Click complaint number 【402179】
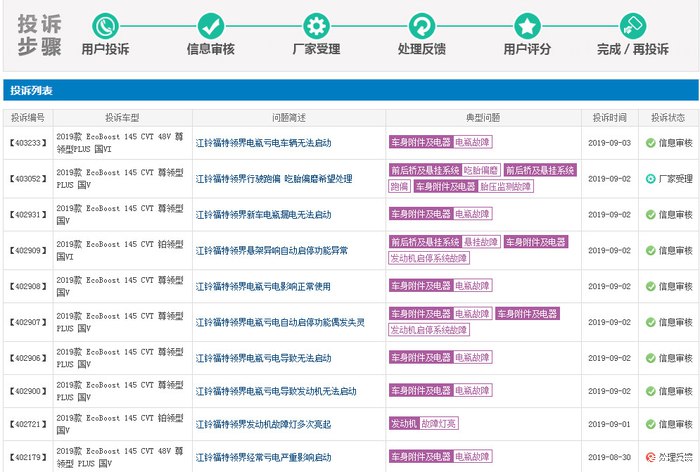700x472 pixels. (28, 457)
